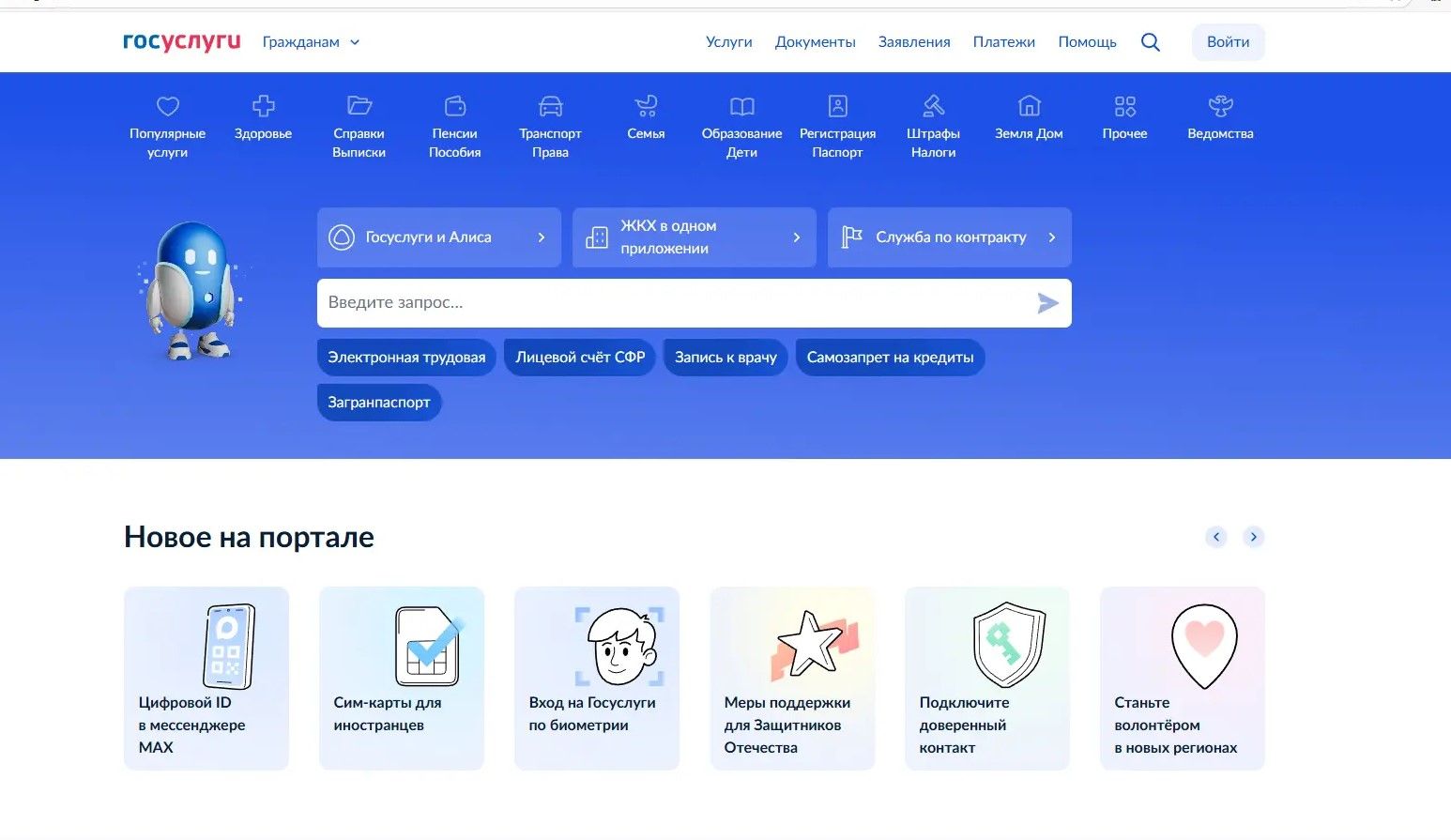The width and height of the screenshot is (1451, 840).
Task: Open the Услуги menu
Action: coord(729,42)
